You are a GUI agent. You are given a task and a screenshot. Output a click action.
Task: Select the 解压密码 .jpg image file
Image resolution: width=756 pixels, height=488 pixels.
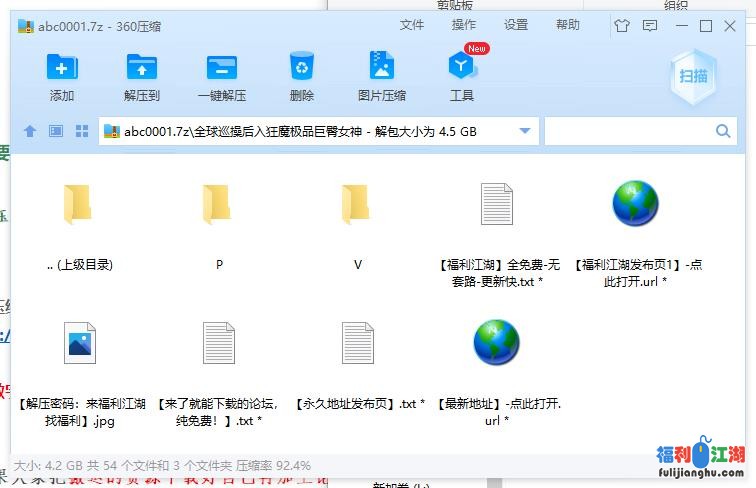pos(79,343)
